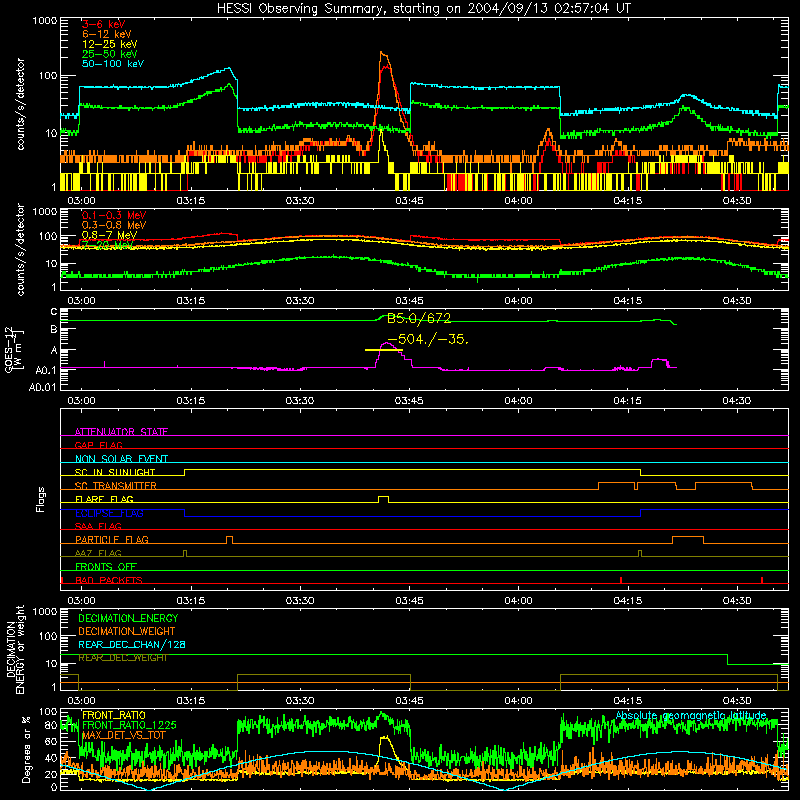The image size is (800, 800).
Task: Click the 0.1-0.3 MeV legend label
Action: click(x=114, y=215)
